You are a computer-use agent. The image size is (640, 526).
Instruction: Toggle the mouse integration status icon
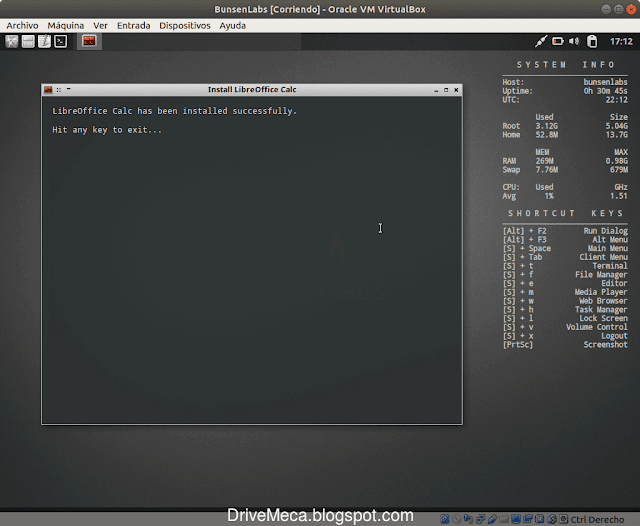click(x=552, y=519)
